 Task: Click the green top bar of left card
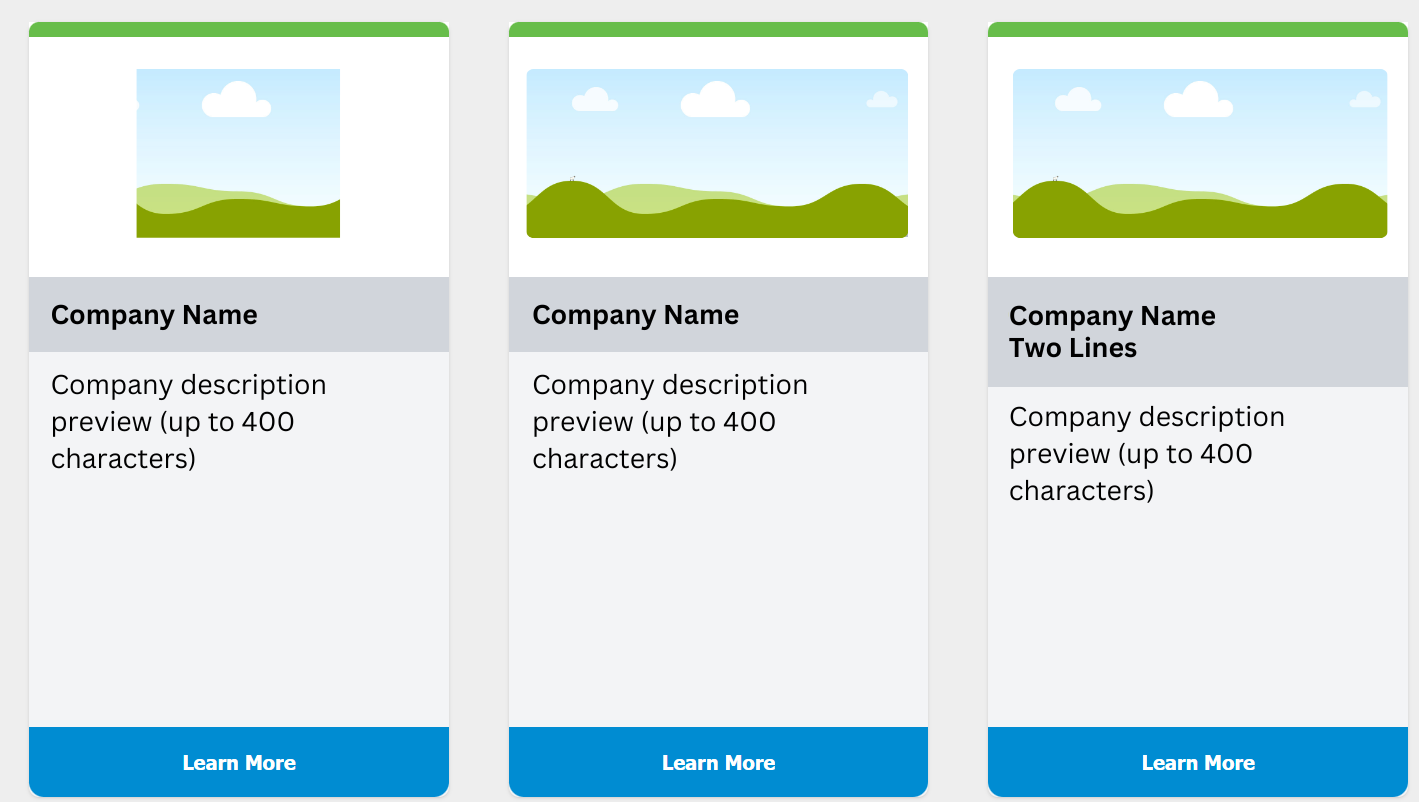point(239,29)
